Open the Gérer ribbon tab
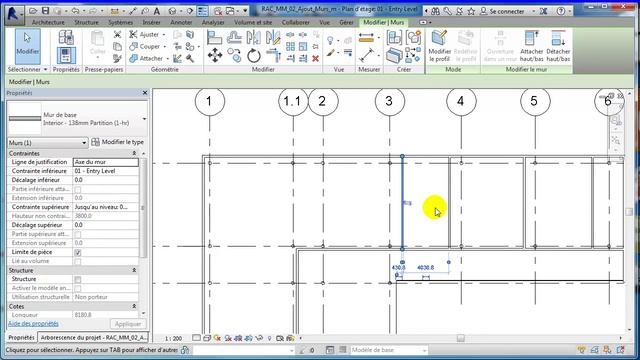Viewport: 640px width, 360px height. [346, 22]
